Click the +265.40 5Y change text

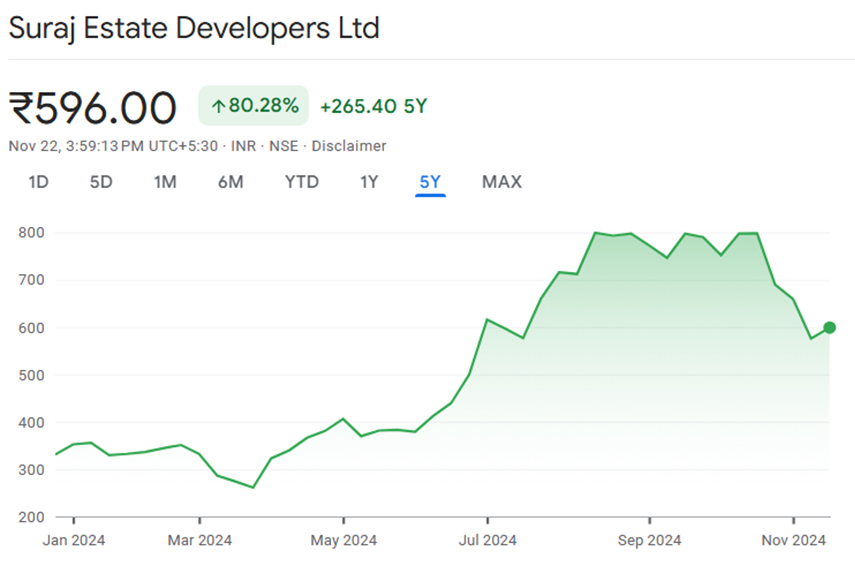click(x=374, y=106)
